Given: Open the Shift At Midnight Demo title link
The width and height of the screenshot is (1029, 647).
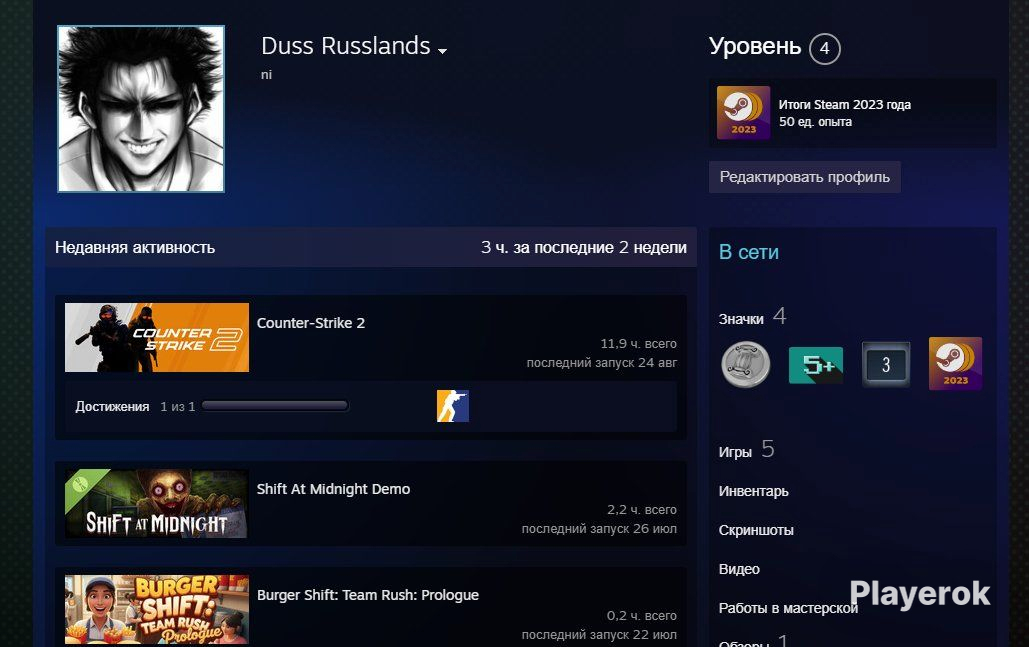Looking at the screenshot, I should [x=333, y=489].
